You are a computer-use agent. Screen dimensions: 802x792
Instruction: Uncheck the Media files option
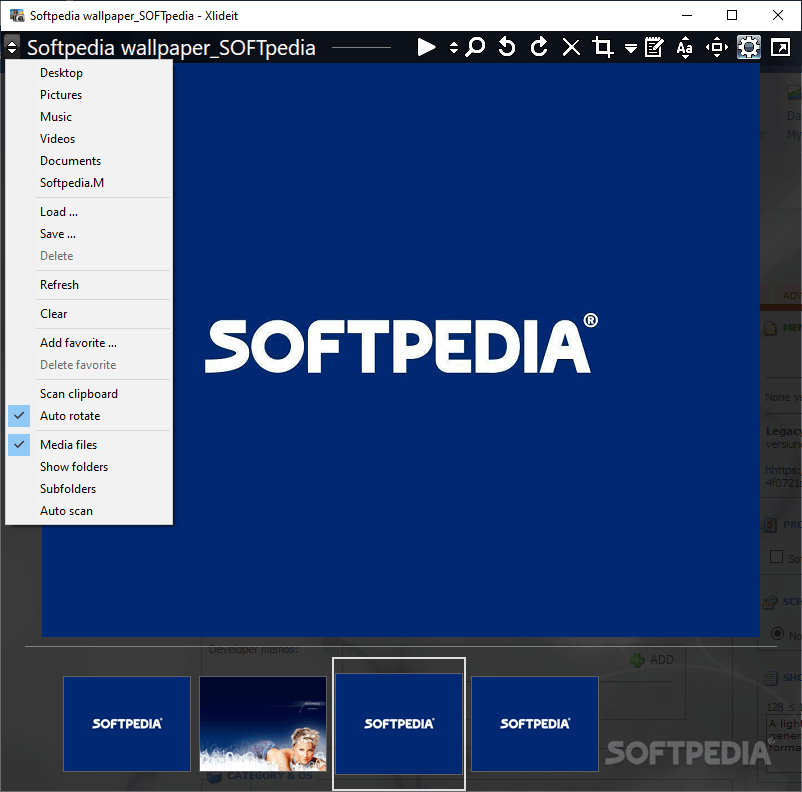coord(69,444)
